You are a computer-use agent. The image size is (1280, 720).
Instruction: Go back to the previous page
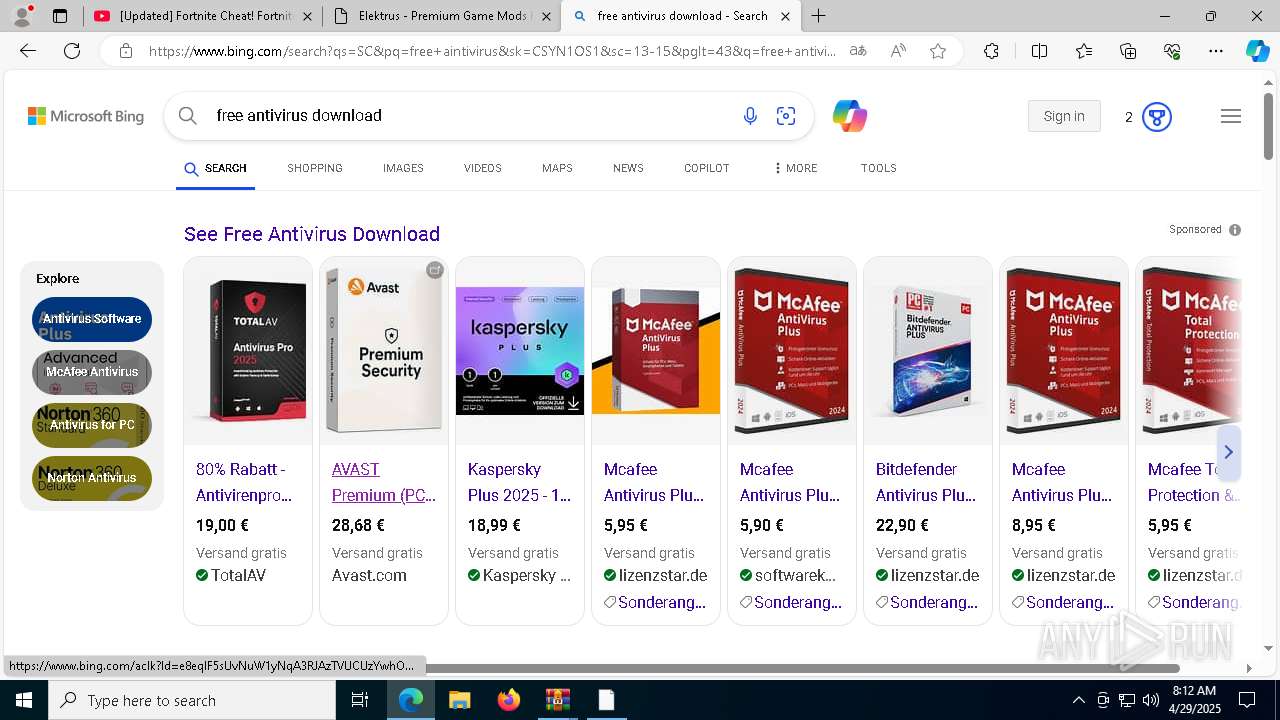(x=28, y=51)
